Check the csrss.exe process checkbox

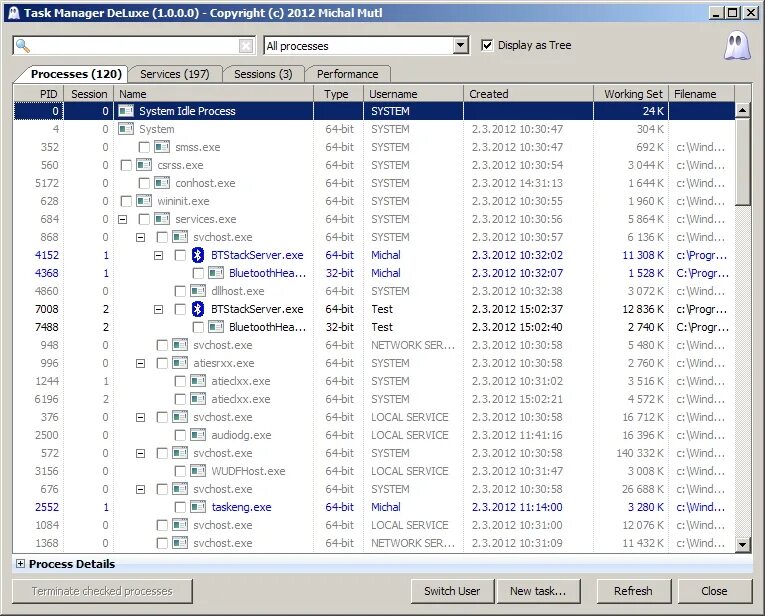click(x=126, y=165)
